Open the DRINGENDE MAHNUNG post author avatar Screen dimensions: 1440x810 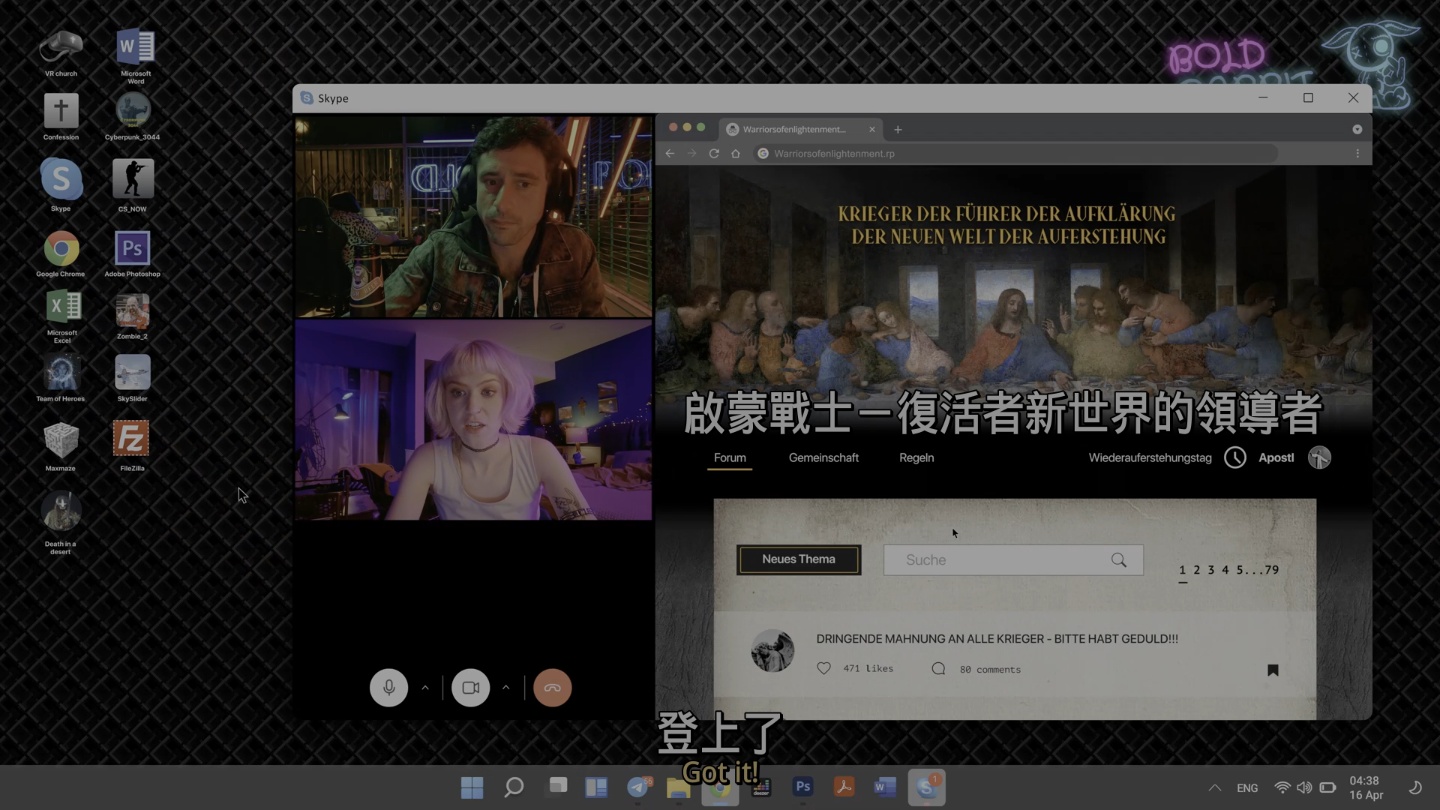772,651
